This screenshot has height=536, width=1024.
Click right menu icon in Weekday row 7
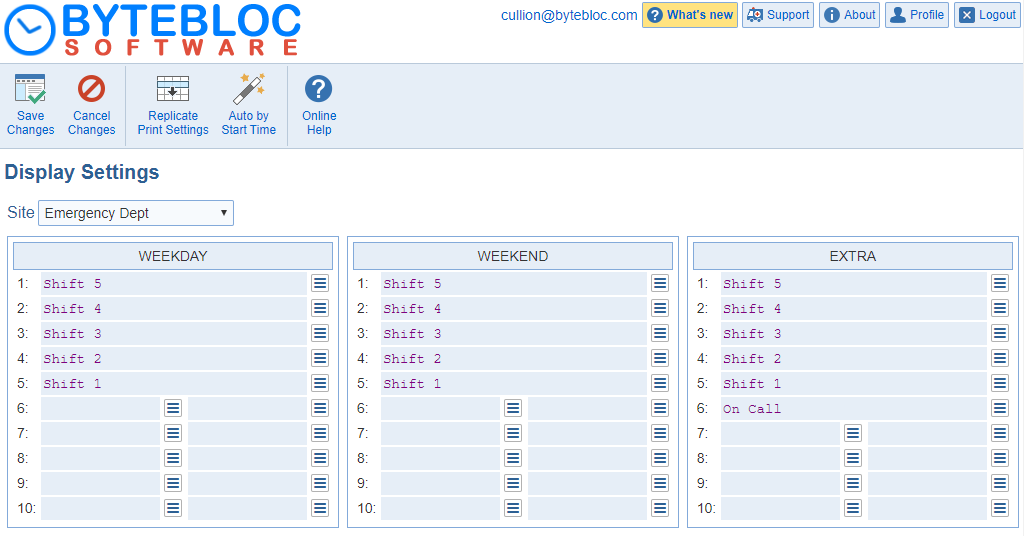click(320, 433)
